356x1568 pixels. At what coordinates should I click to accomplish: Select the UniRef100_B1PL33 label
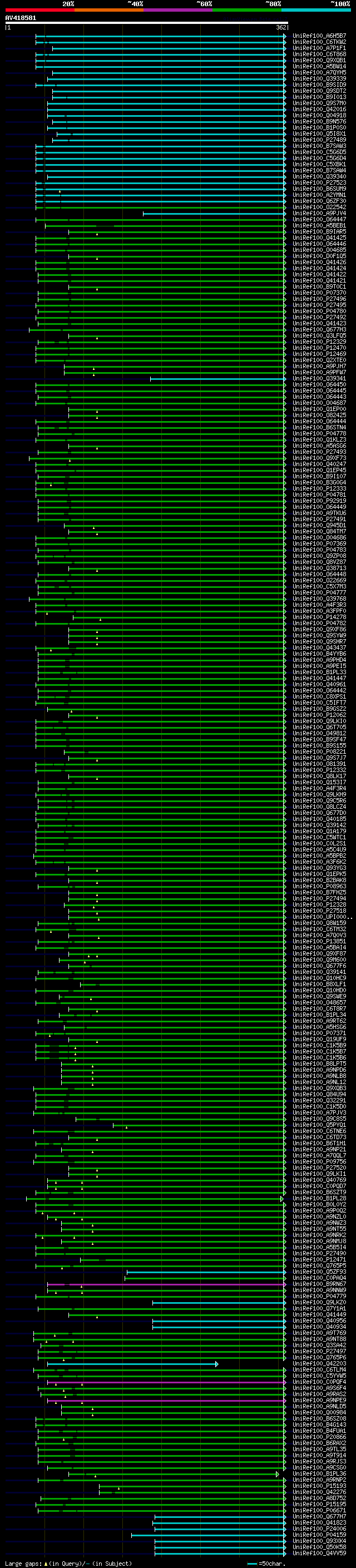tap(319, 672)
